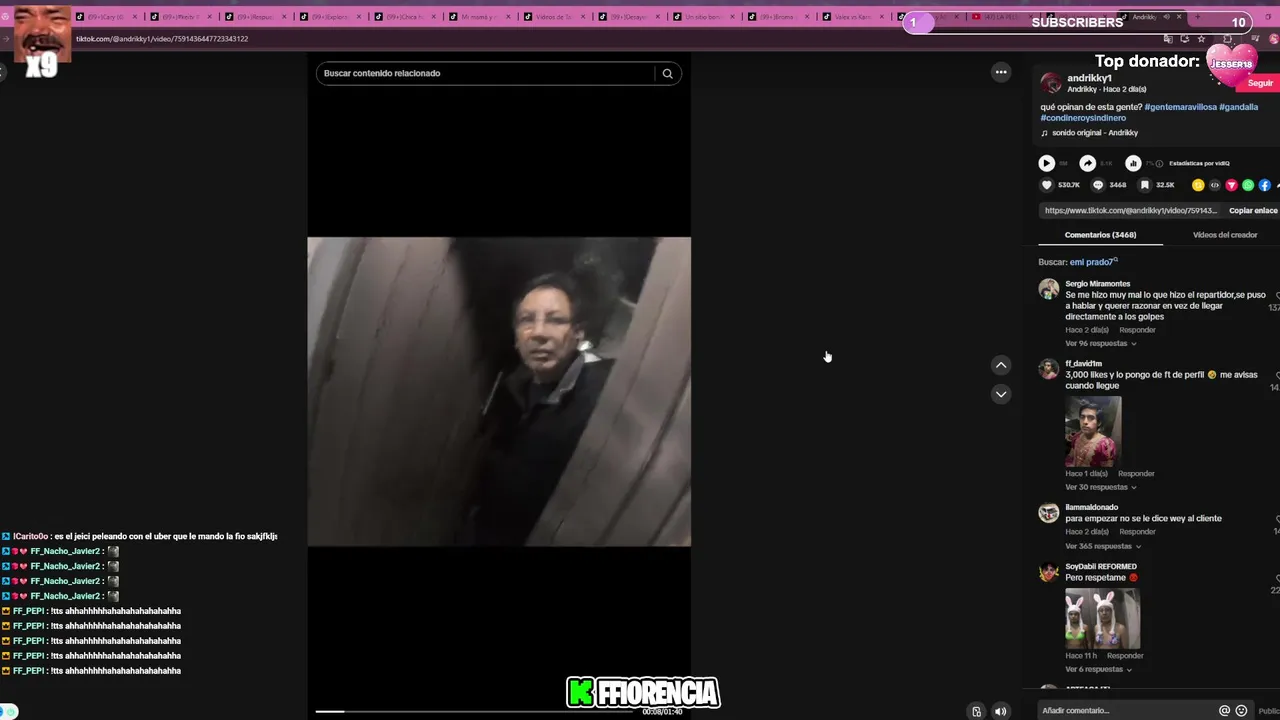Click the vidIQ play views icon

click(x=1046, y=163)
